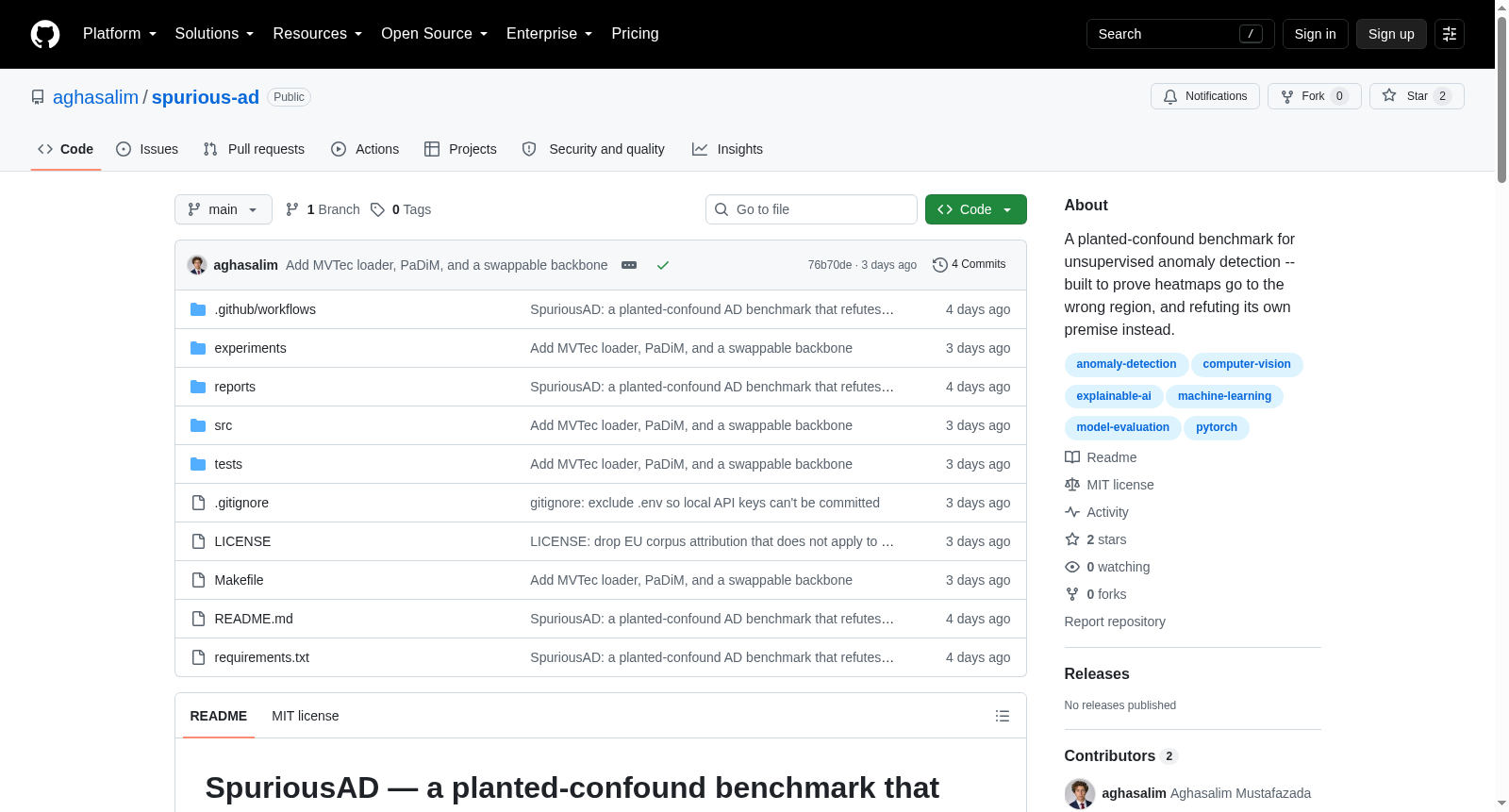1509x812 pixels.
Task: Open the green Code dropdown
Action: 976,209
